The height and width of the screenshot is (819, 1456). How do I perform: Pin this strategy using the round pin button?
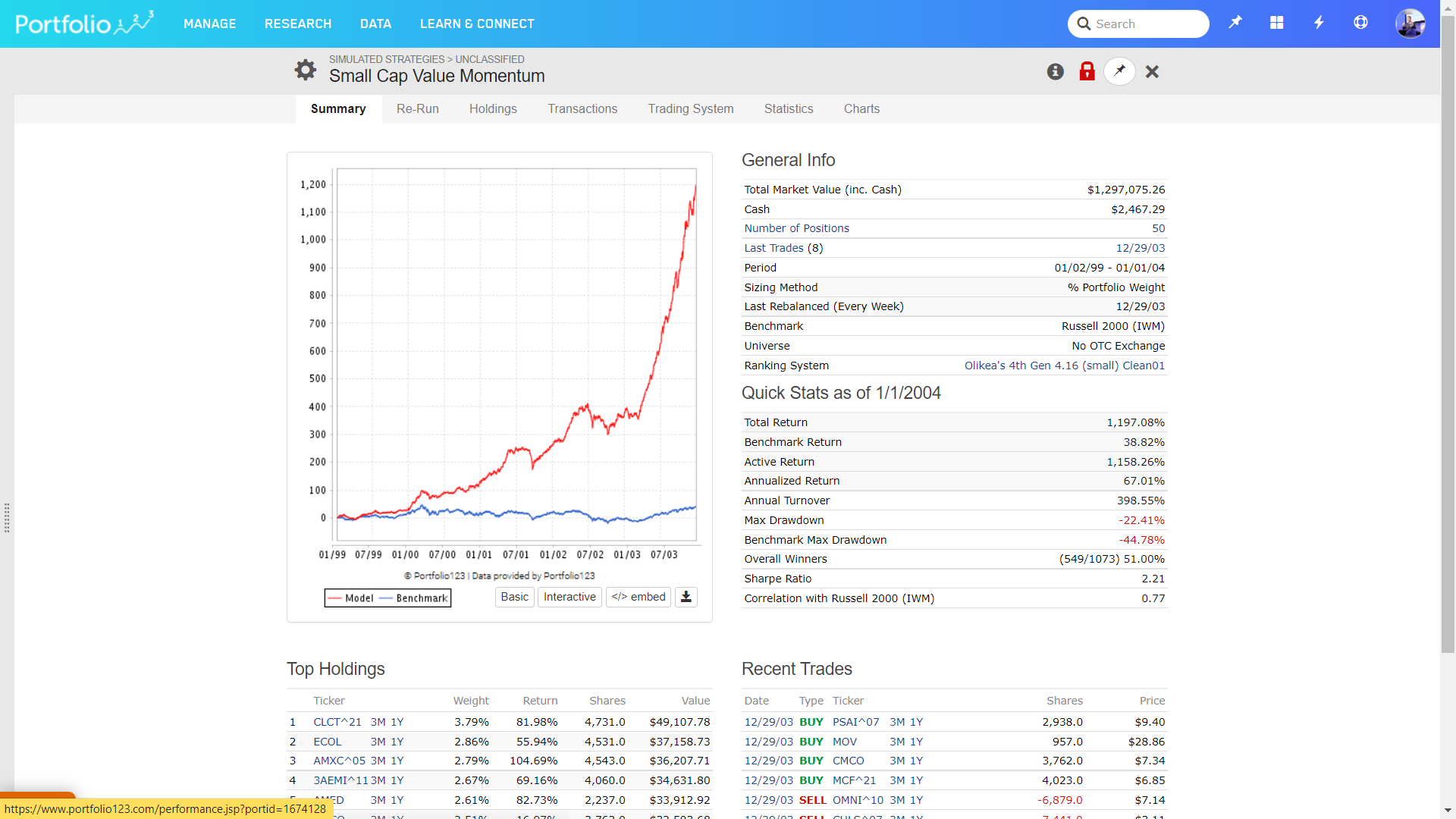click(x=1119, y=71)
